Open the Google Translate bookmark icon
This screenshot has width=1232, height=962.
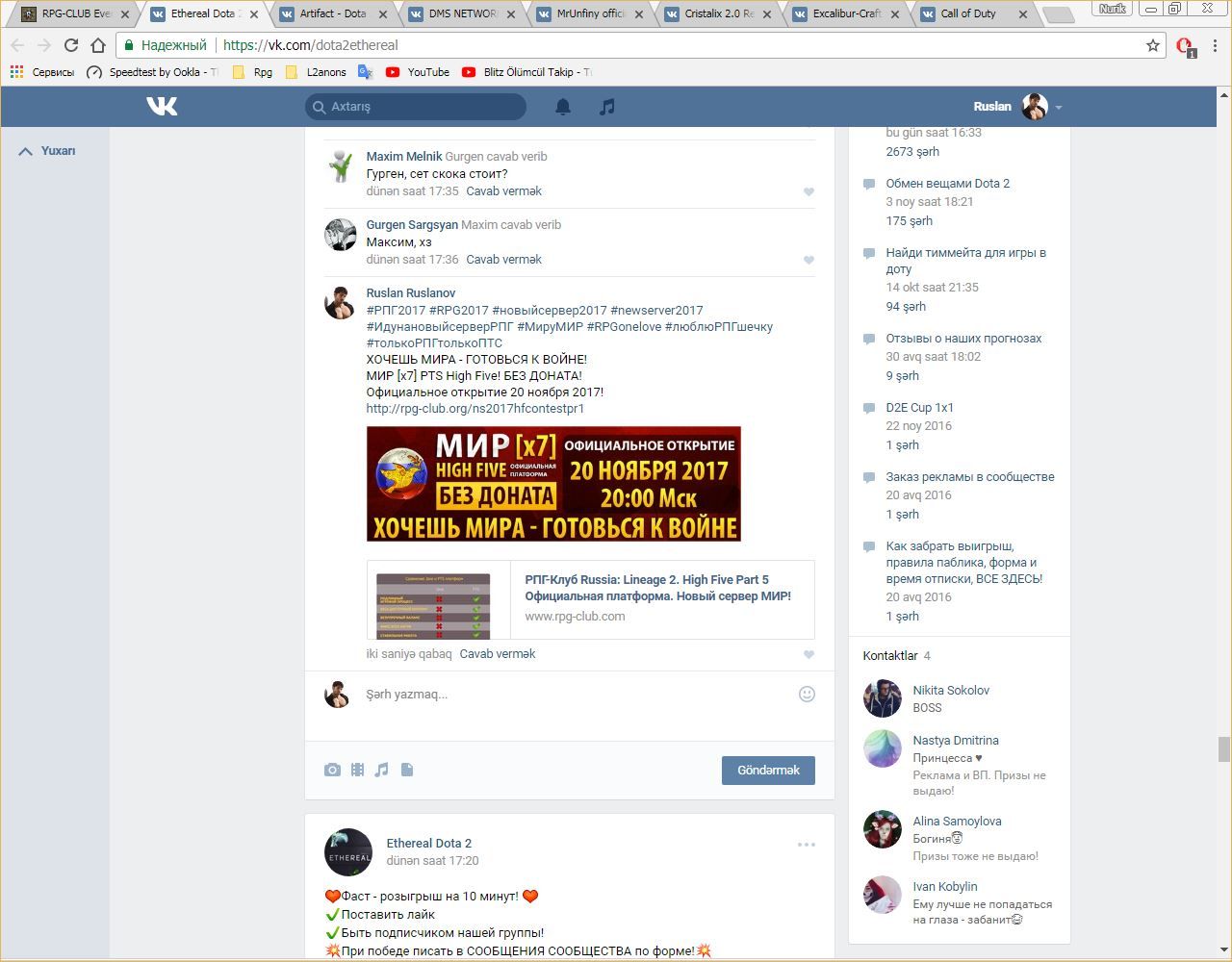[x=365, y=72]
